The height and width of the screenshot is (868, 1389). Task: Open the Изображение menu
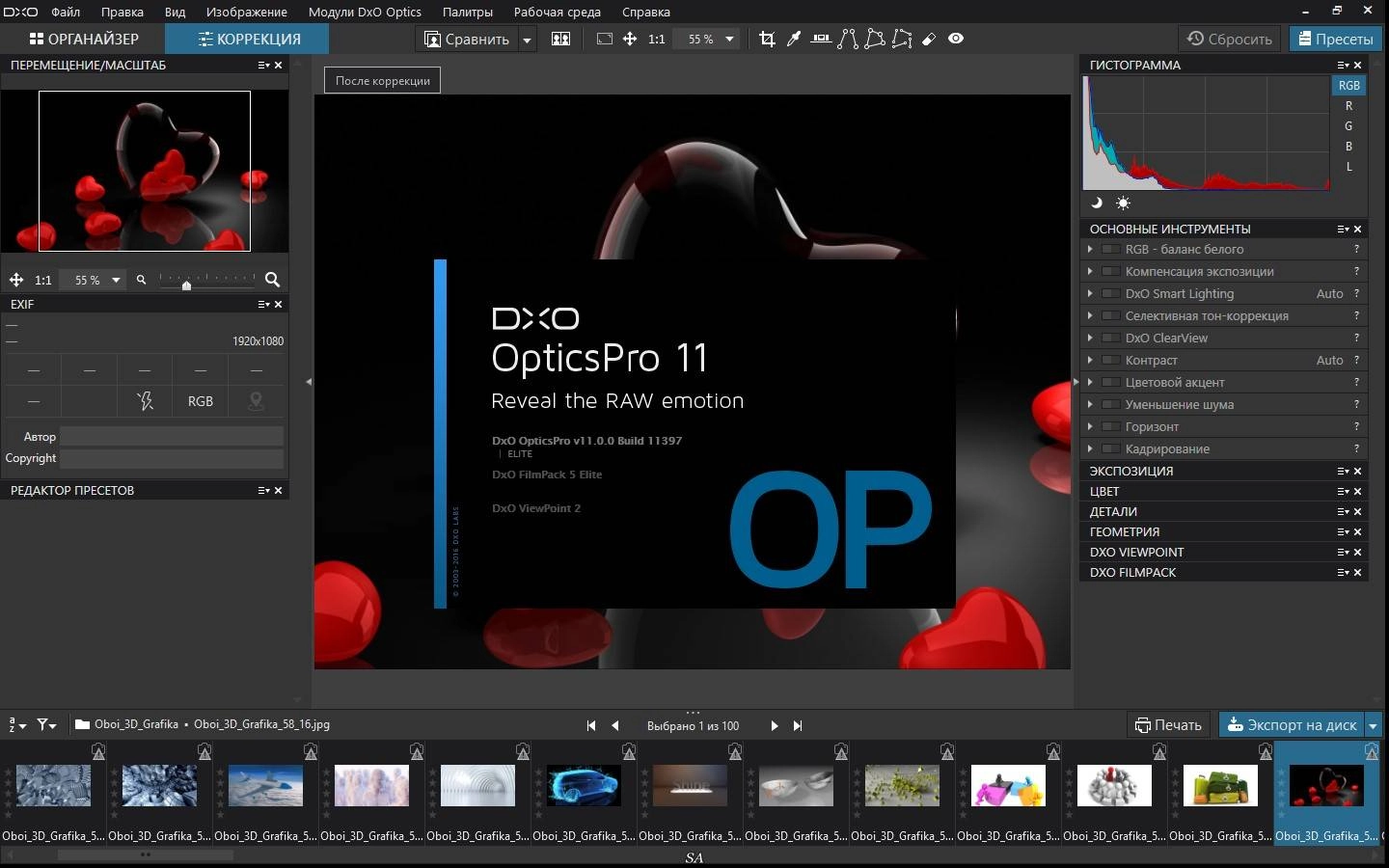246,12
